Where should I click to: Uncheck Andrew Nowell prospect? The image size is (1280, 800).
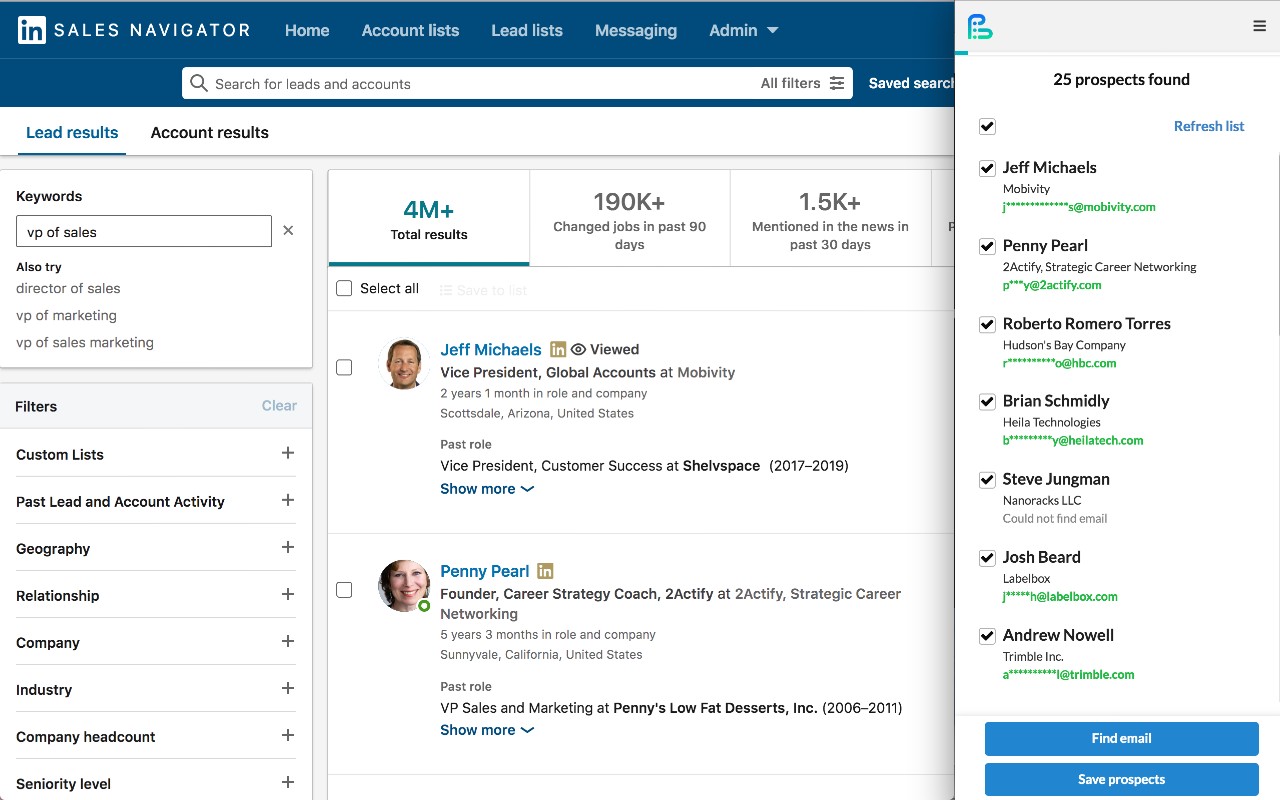(x=987, y=635)
